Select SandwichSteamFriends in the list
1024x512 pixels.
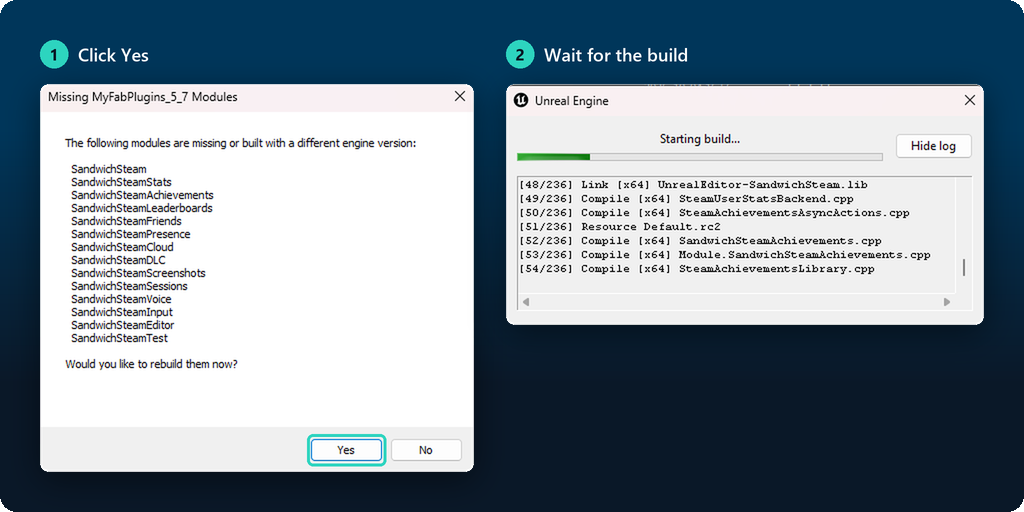pos(126,221)
